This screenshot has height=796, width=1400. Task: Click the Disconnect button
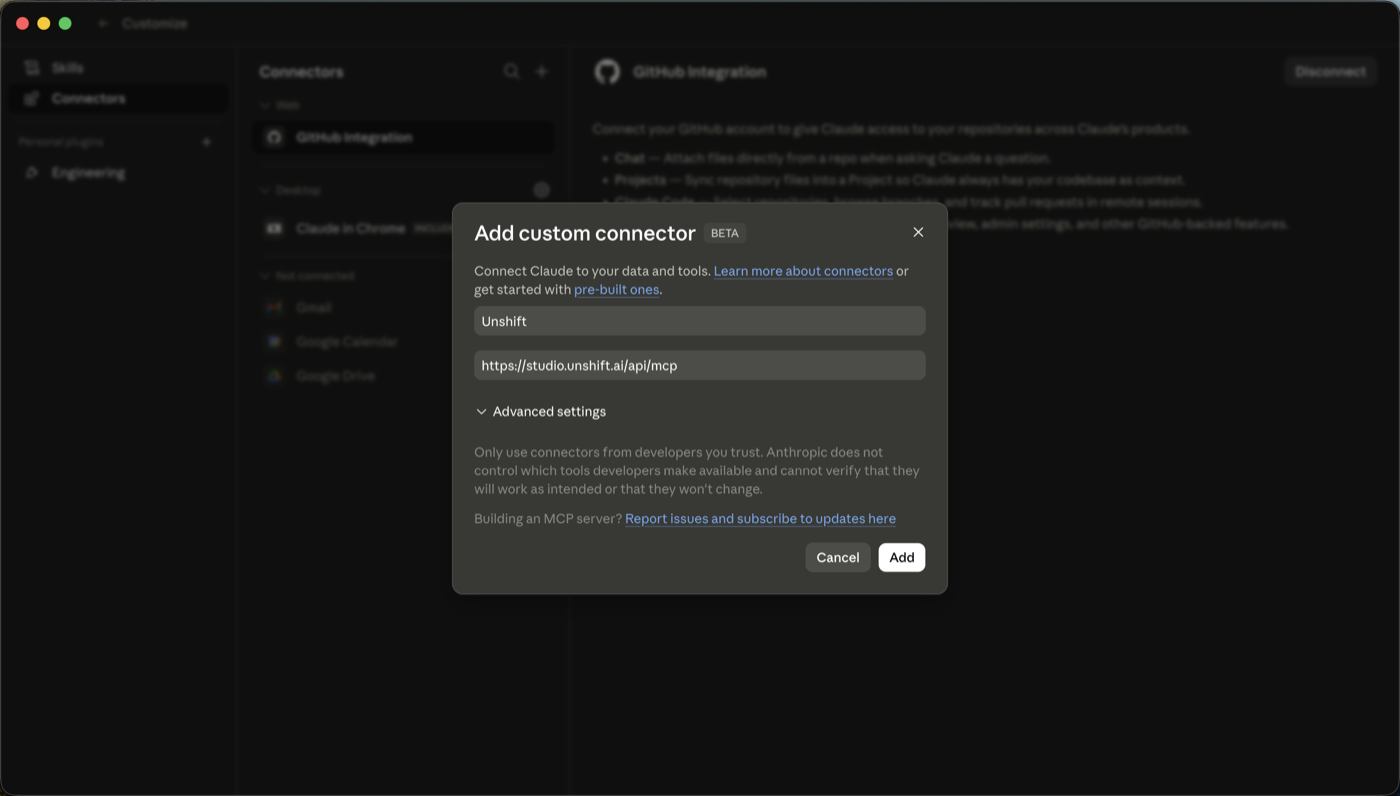click(1330, 71)
